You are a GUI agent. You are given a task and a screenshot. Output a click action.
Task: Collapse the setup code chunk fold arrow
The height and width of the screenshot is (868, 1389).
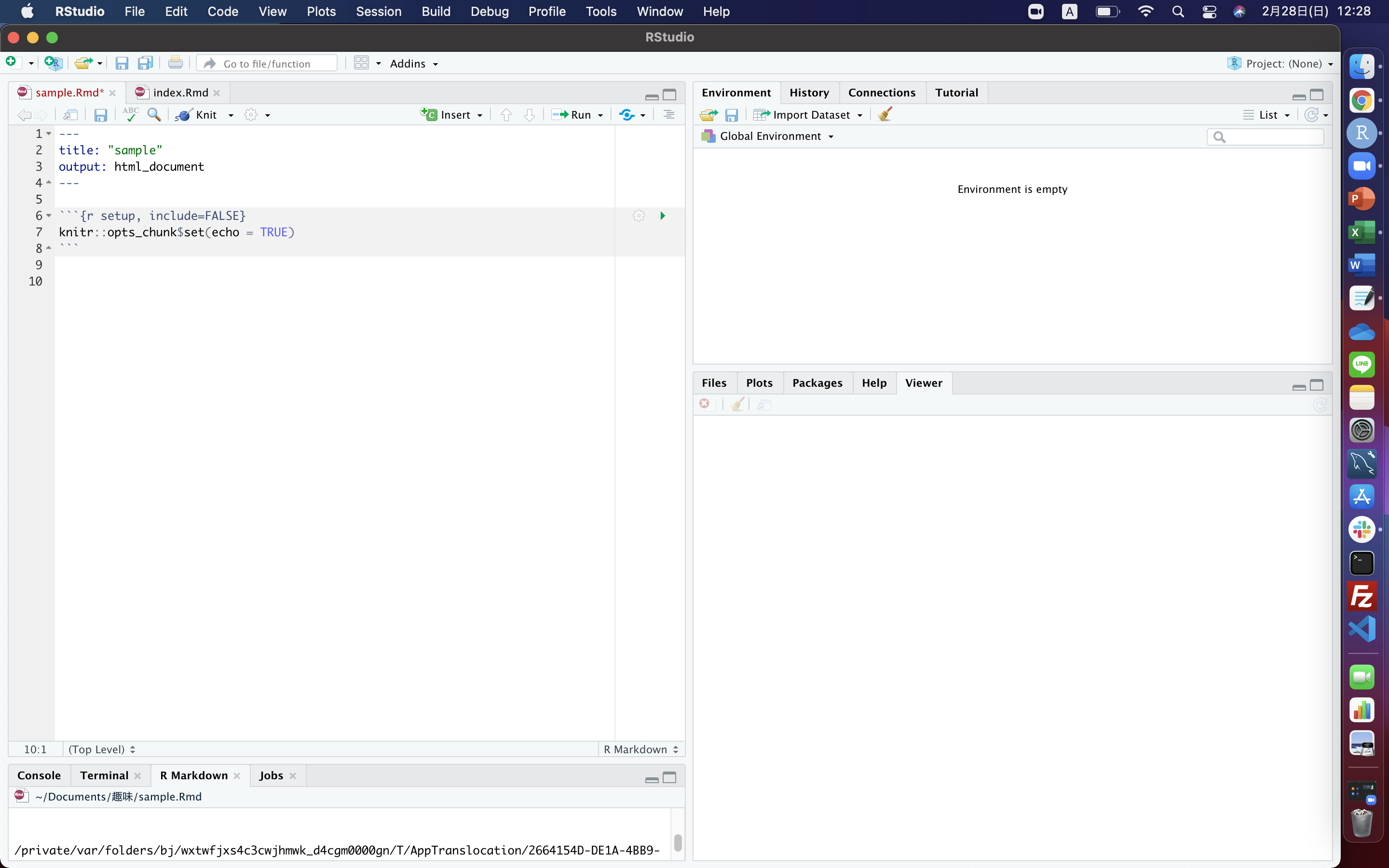49,216
